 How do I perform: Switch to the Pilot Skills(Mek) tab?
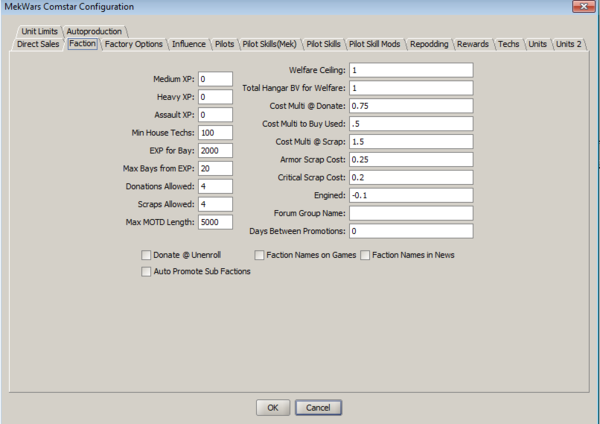[x=270, y=44]
